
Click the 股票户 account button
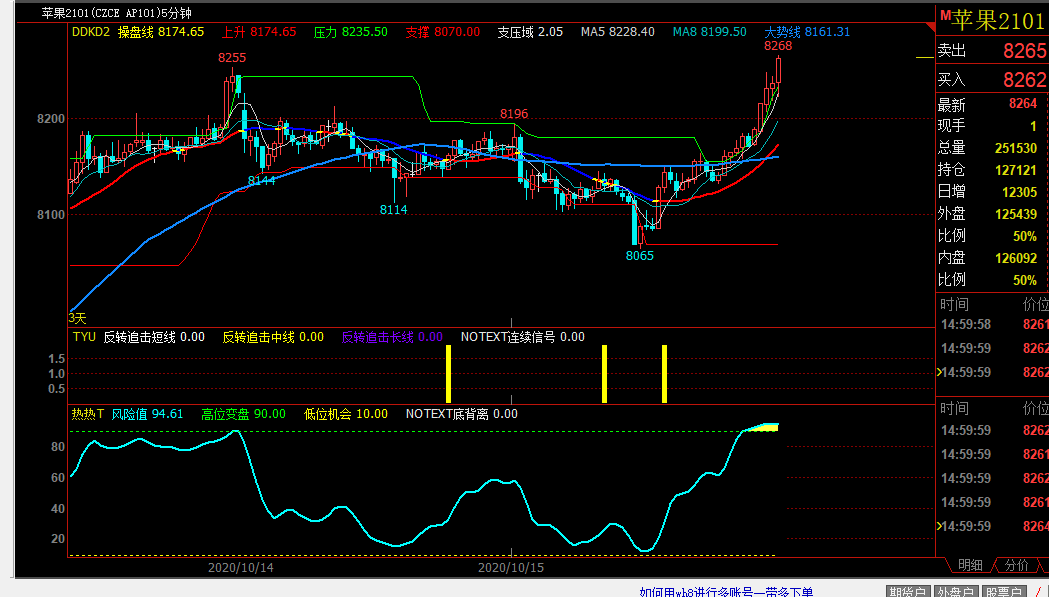click(x=1003, y=591)
